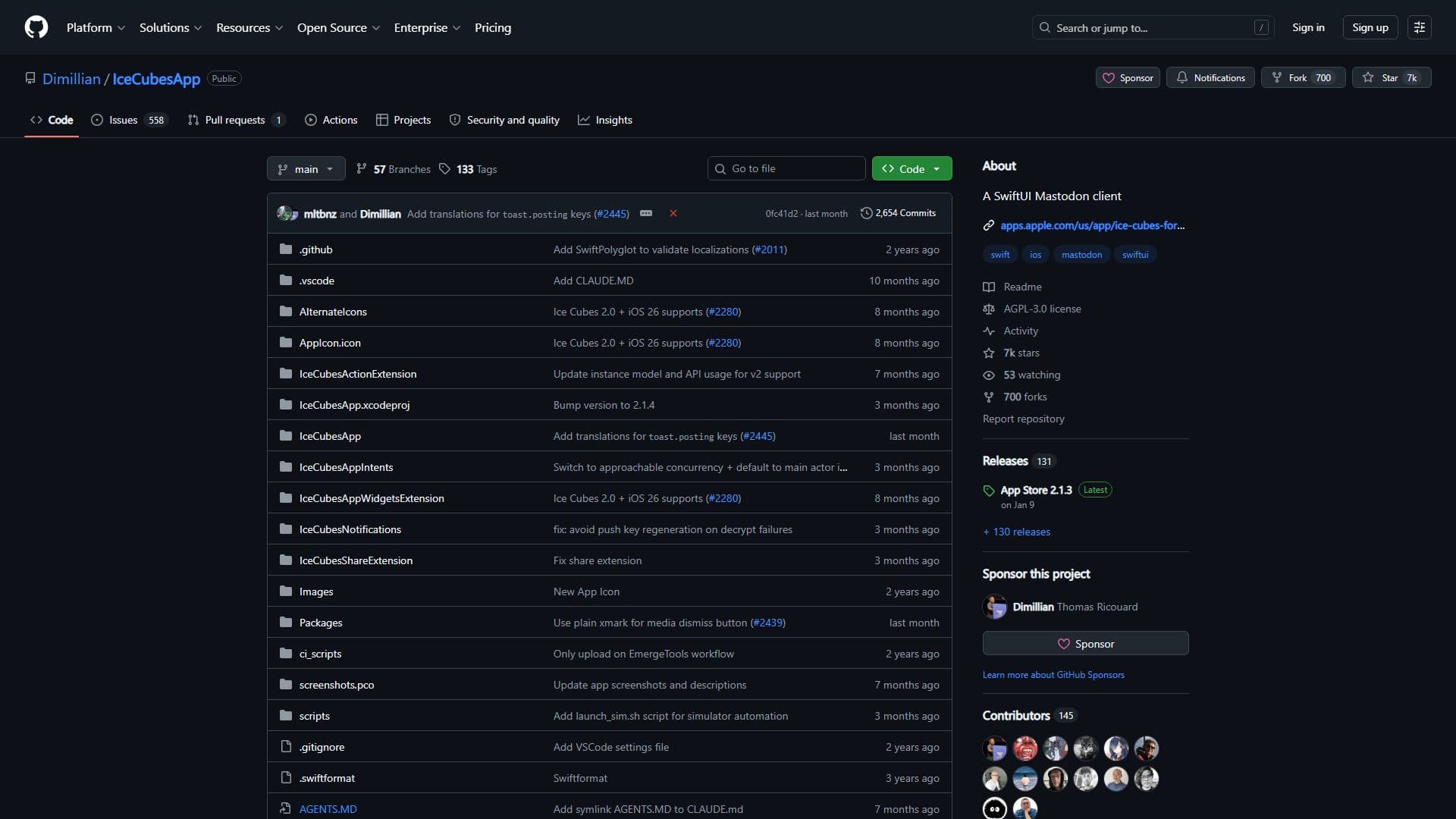Click the first contributor avatar

[x=995, y=748]
